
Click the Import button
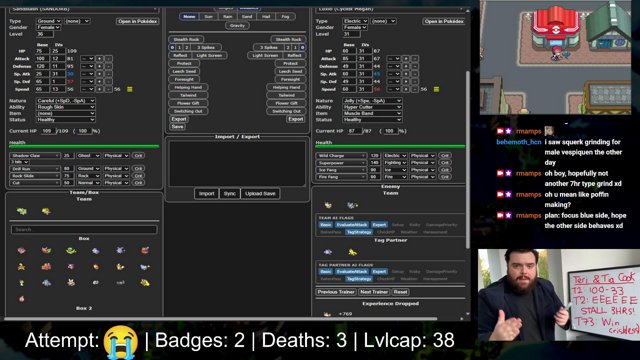click(206, 193)
